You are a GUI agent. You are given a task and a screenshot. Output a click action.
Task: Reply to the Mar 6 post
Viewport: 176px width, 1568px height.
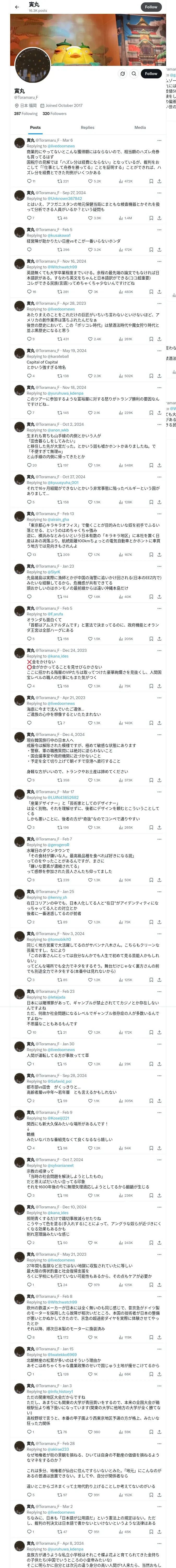point(28,181)
